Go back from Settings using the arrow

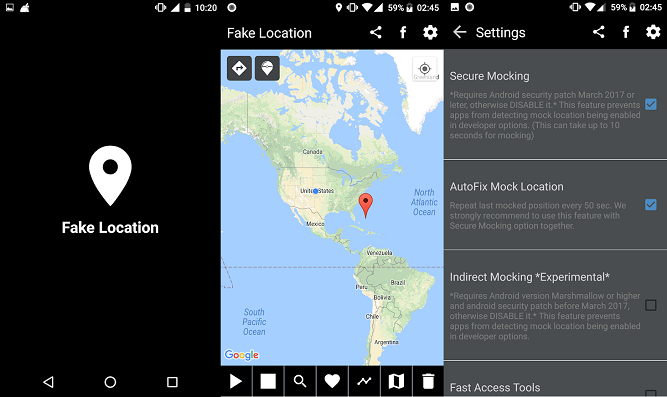tap(459, 32)
